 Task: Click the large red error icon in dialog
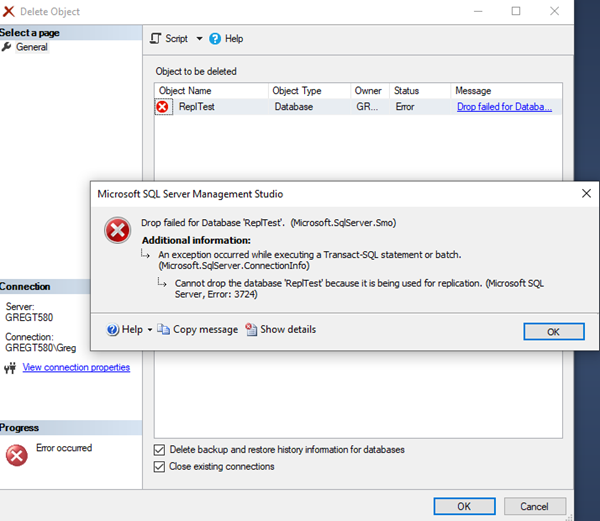117,230
